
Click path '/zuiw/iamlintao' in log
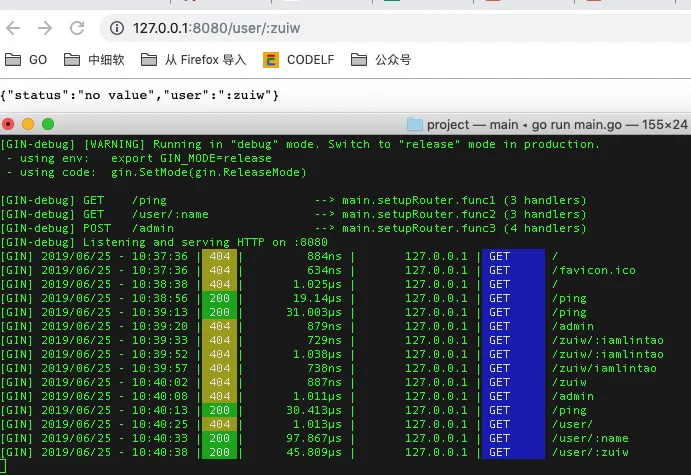[605, 368]
